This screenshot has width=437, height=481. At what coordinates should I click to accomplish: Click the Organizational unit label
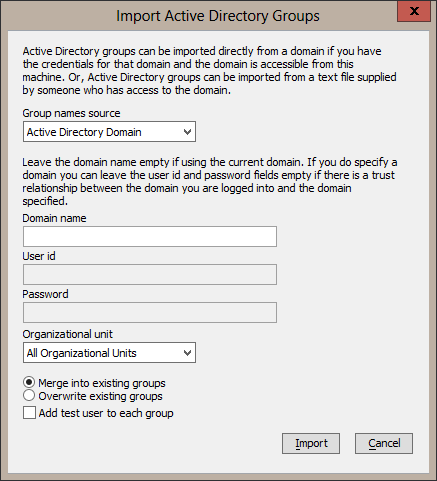[68, 334]
